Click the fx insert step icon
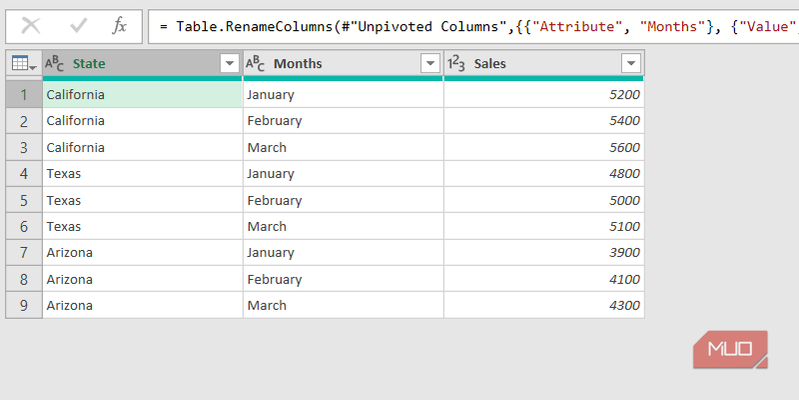The image size is (799, 400). 119,26
